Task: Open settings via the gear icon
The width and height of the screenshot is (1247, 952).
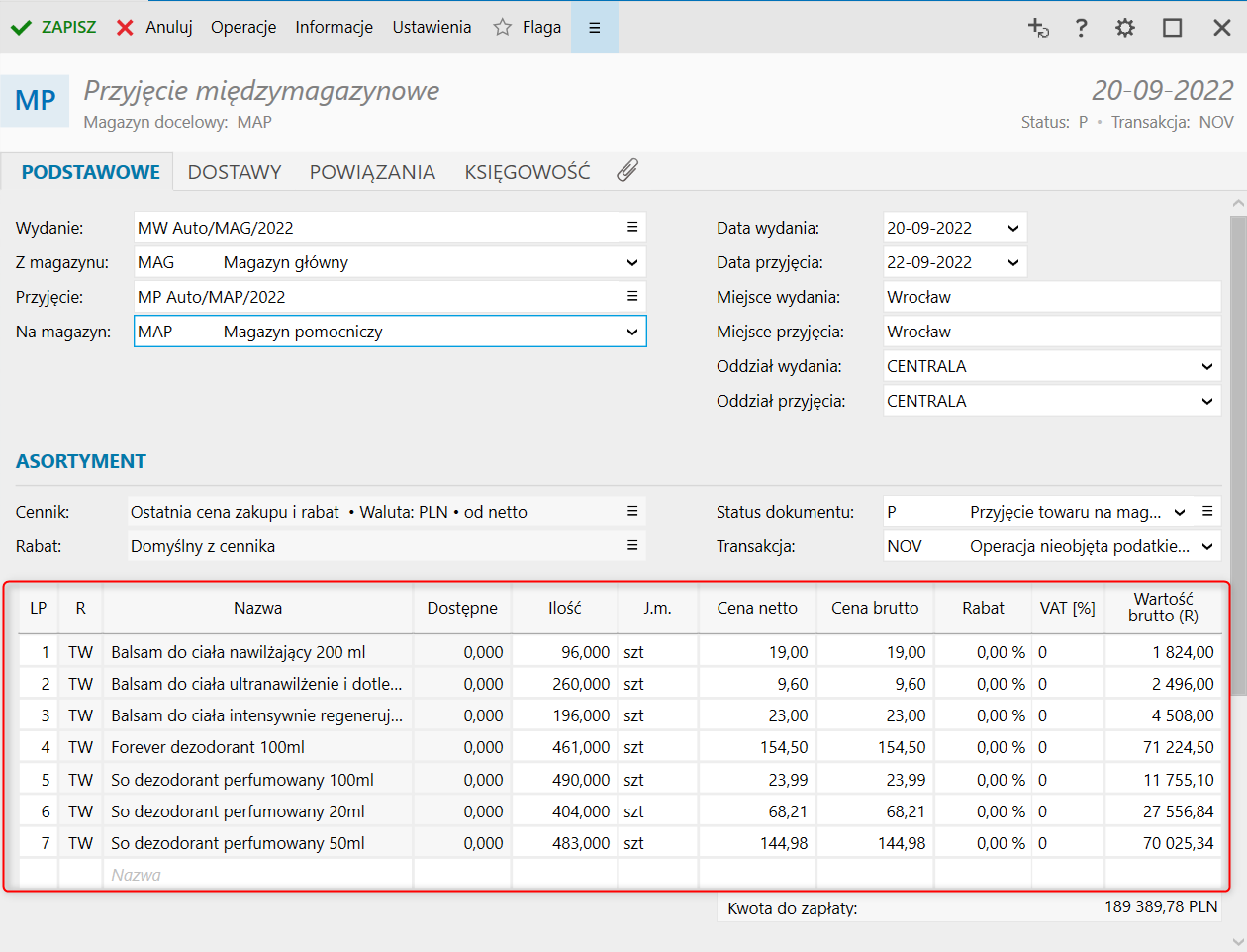Action: pyautogui.click(x=1125, y=28)
